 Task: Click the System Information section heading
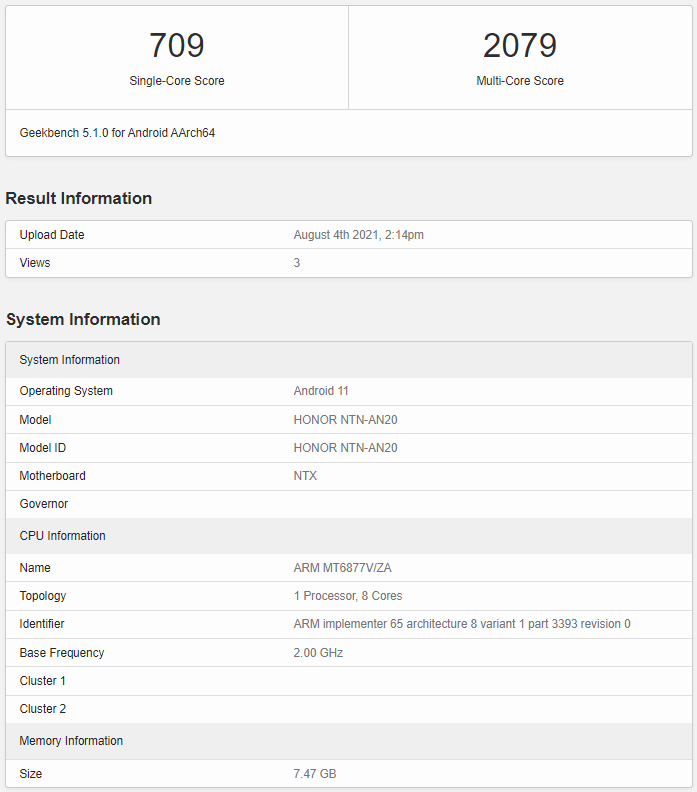[83, 319]
